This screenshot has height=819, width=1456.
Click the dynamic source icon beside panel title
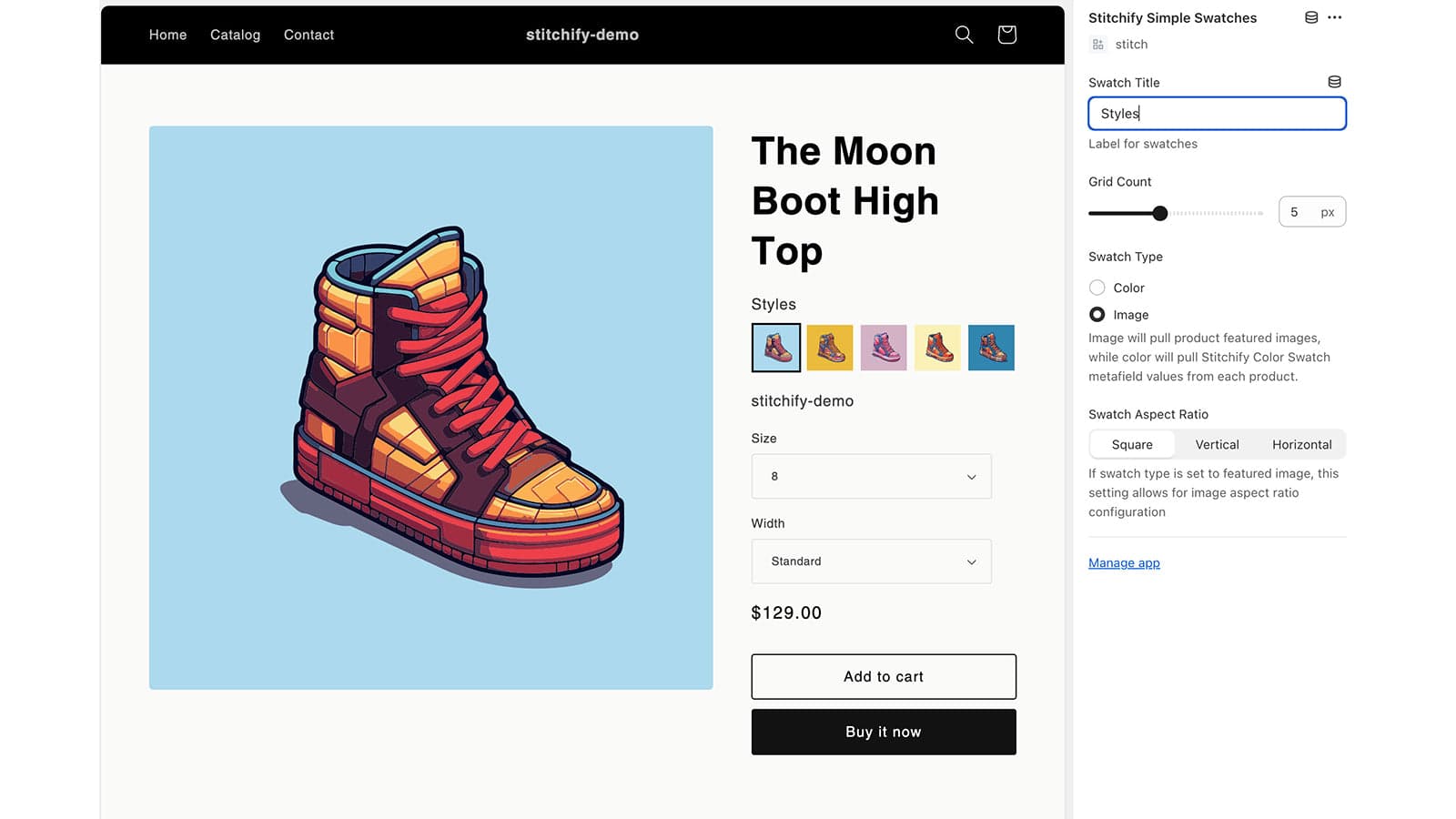pos(1311,17)
